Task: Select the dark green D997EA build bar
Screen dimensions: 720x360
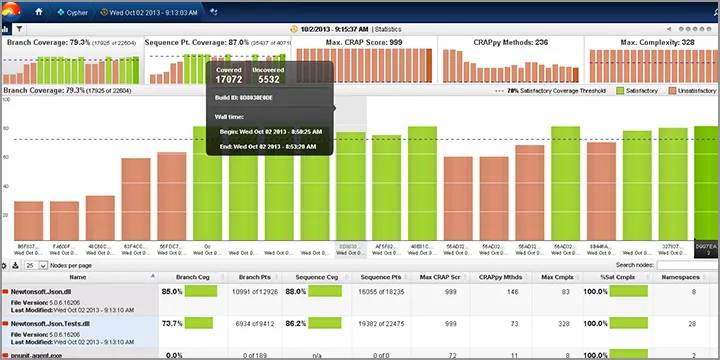Action: [x=707, y=183]
